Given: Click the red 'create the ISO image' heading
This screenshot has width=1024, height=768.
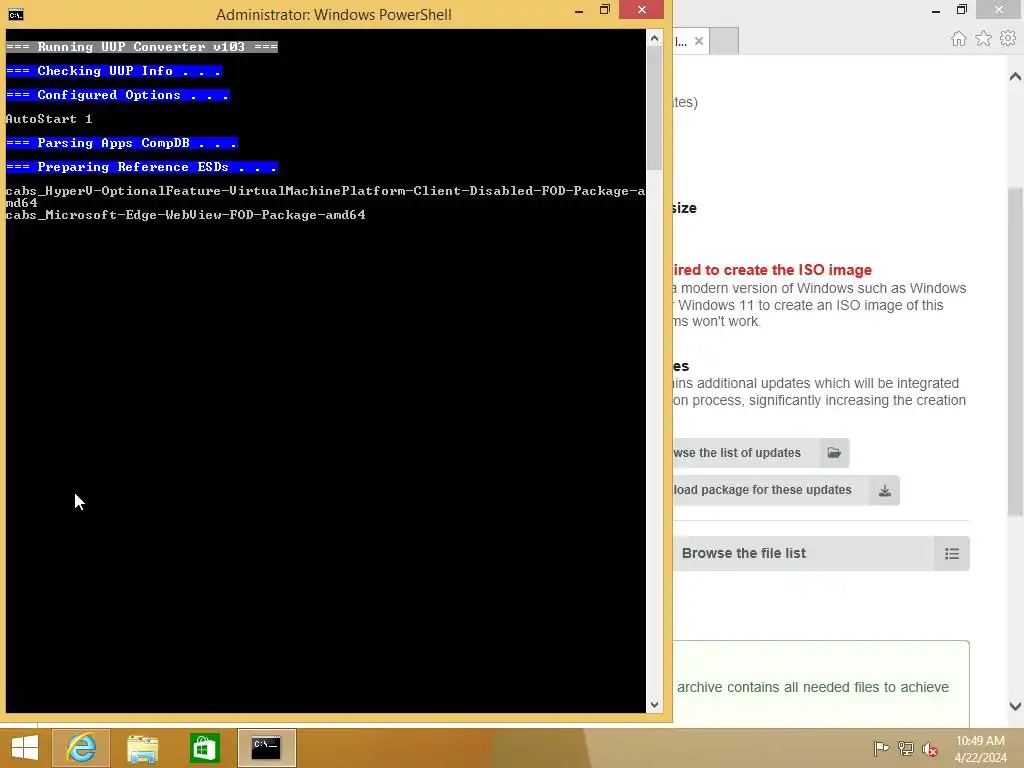Looking at the screenshot, I should (x=772, y=270).
